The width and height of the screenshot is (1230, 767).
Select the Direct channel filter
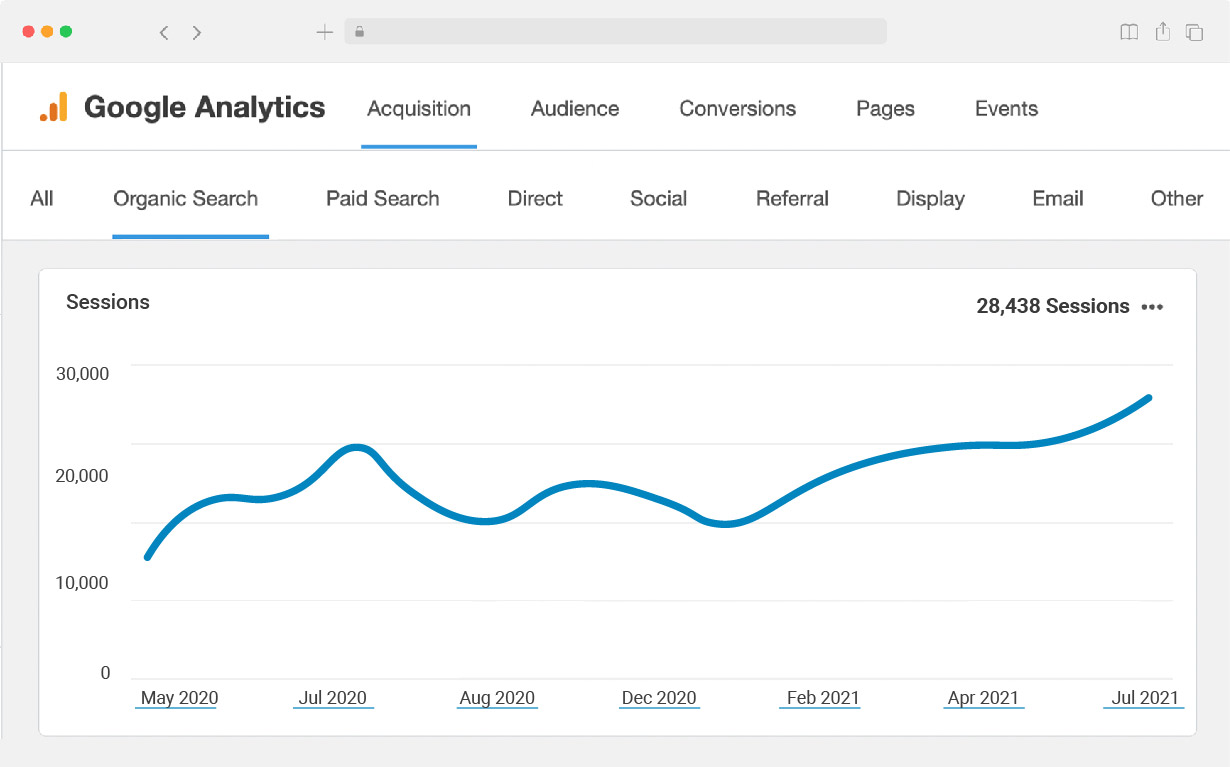tap(535, 198)
